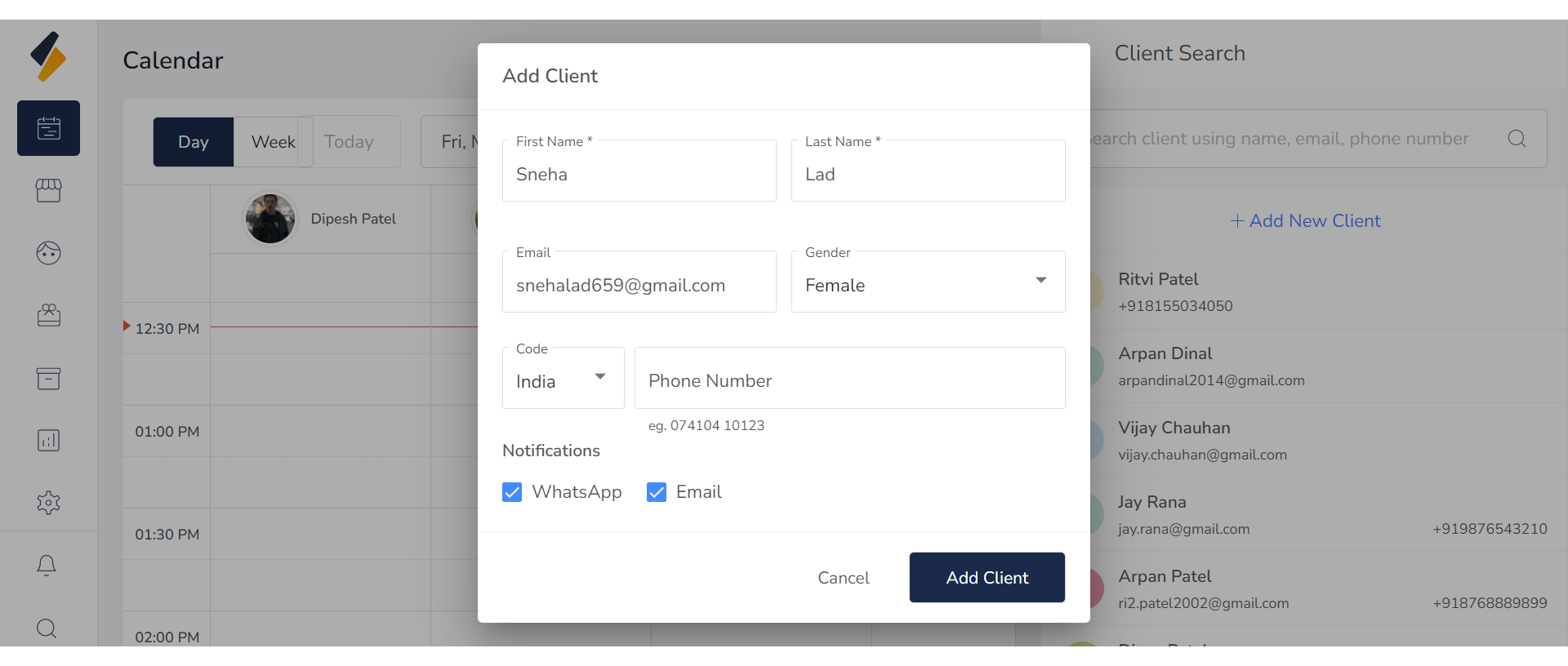Image resolution: width=1568 pixels, height=666 pixels.
Task: Click Dipesh Patel's avatar thumbnail
Action: coord(270,219)
